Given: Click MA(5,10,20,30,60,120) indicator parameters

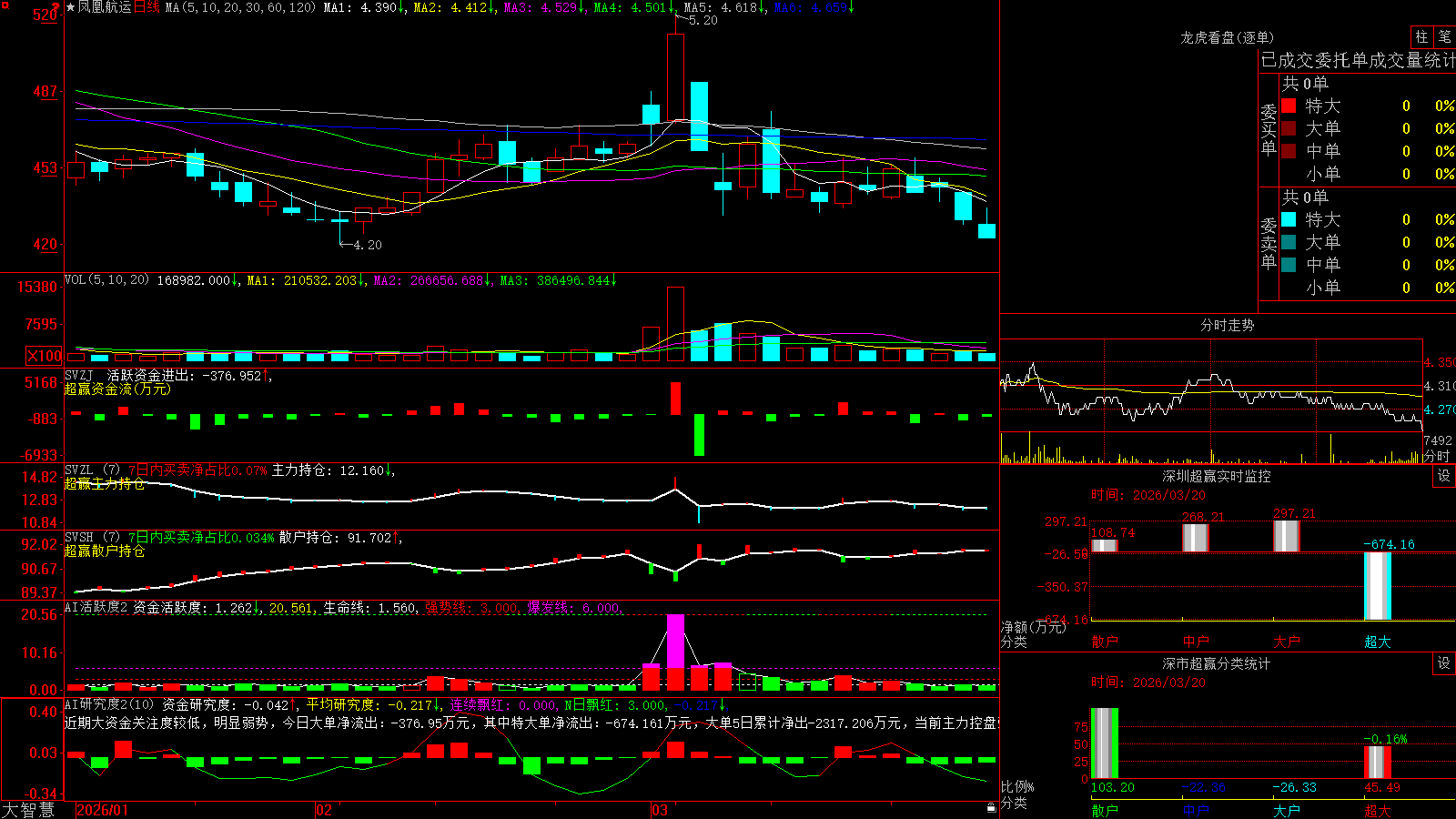Looking at the screenshot, I should pos(240,7).
